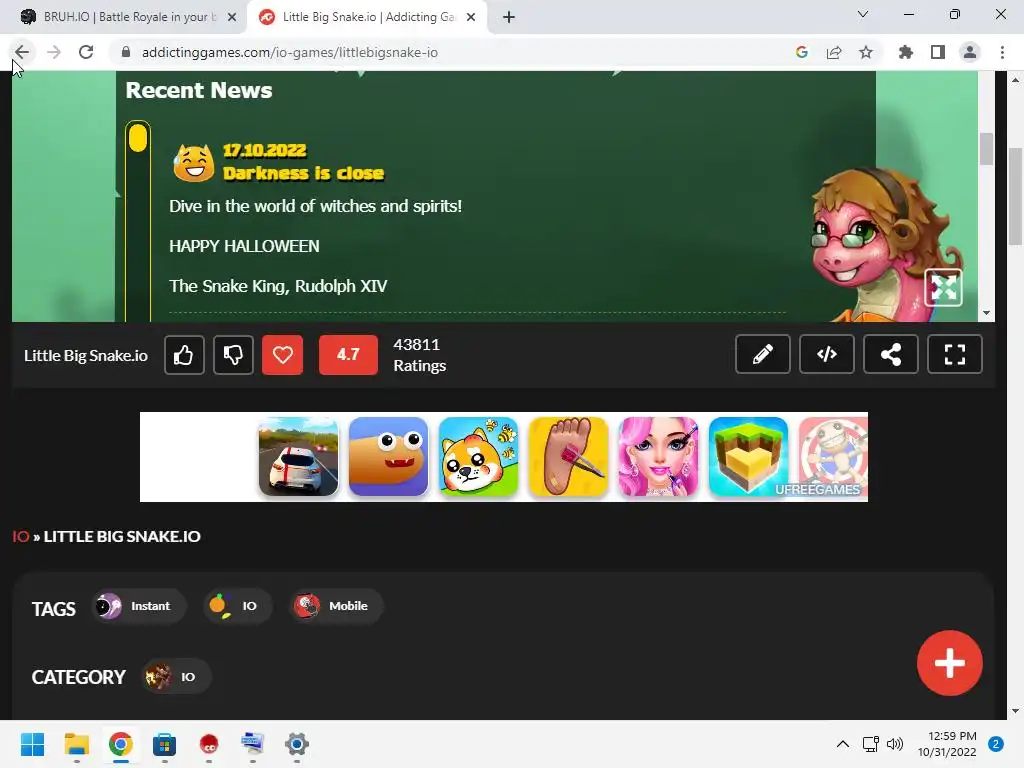The image size is (1024, 768).
Task: Show hidden system tray icons
Action: pos(843,744)
